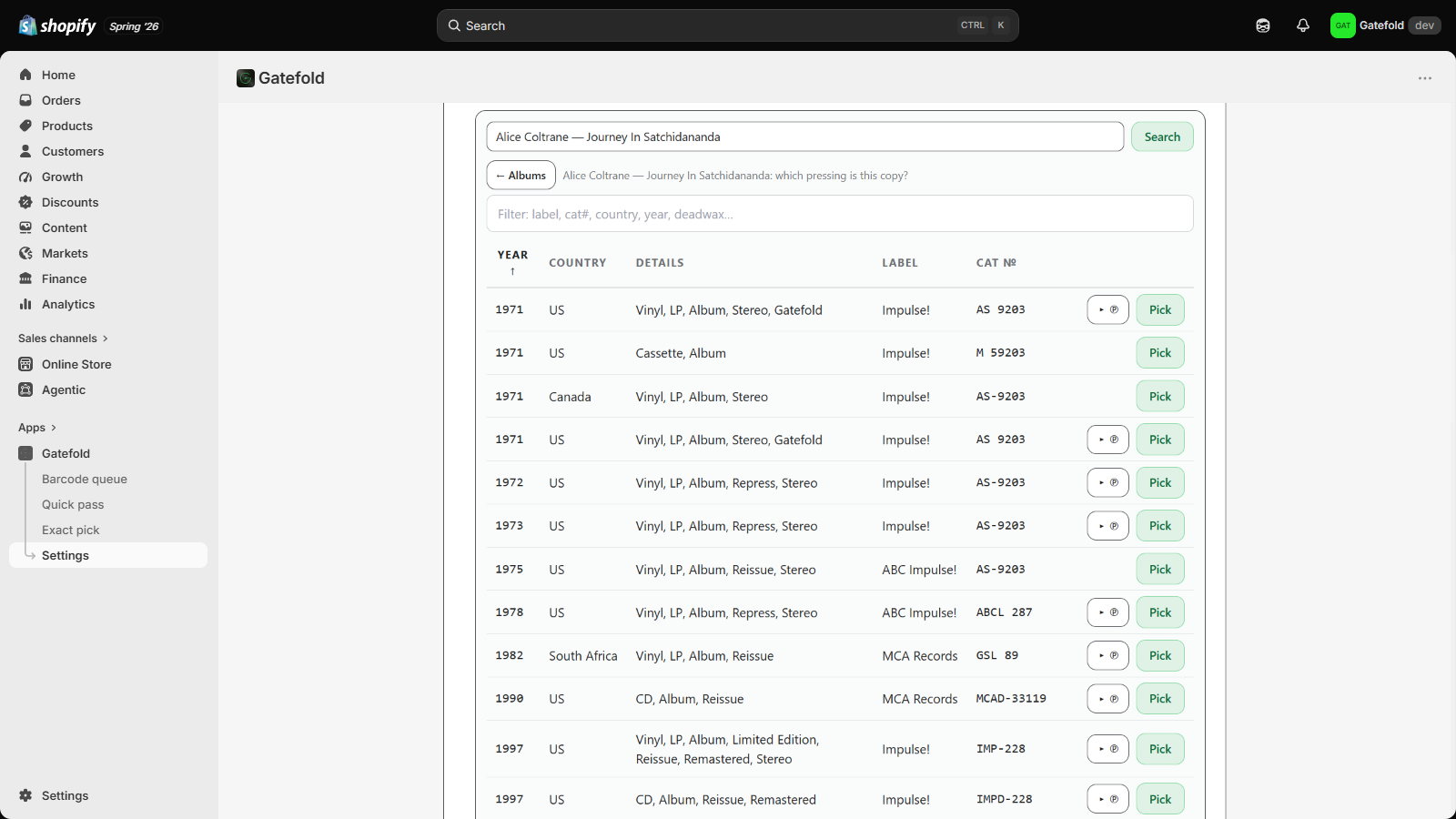This screenshot has height=819, width=1456.
Task: Open Barcode queue in Gatefold app
Action: click(x=85, y=479)
